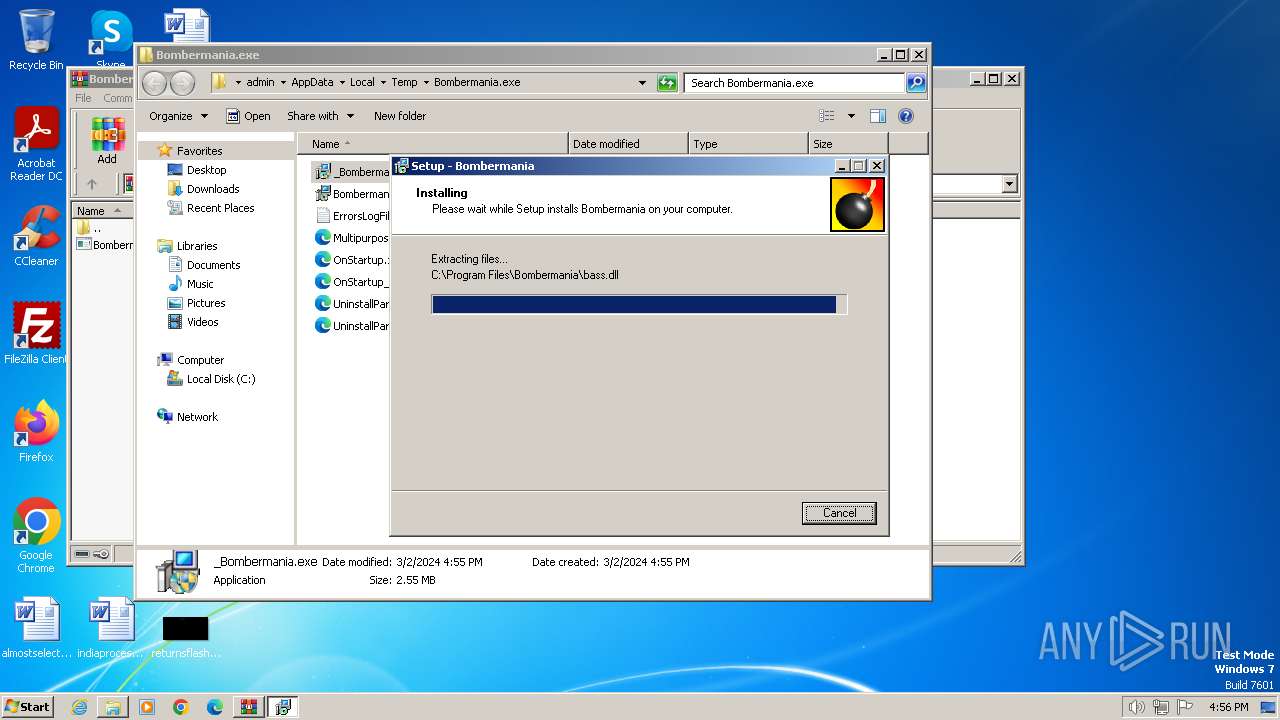Screen dimensions: 1280x720
Task: Click the Explorer forward navigation arrow
Action: click(x=182, y=83)
